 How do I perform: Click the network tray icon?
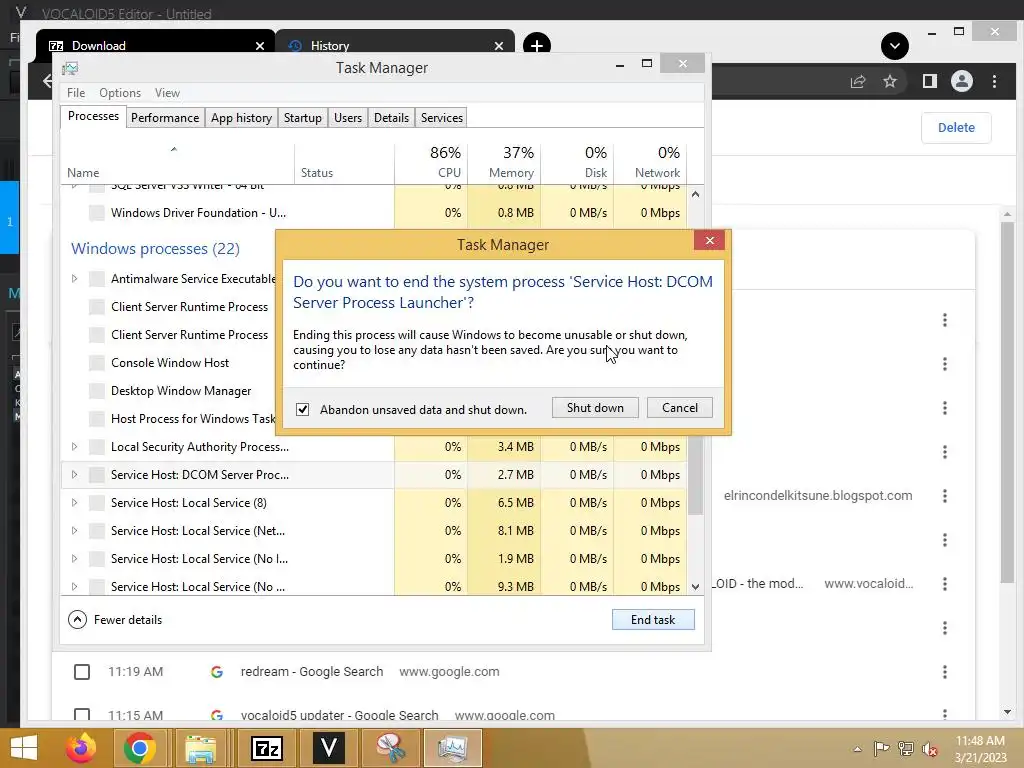[906, 749]
